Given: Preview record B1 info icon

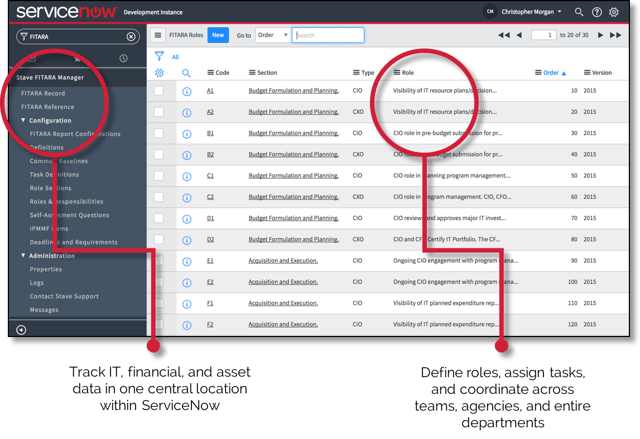Looking at the screenshot, I should (187, 134).
